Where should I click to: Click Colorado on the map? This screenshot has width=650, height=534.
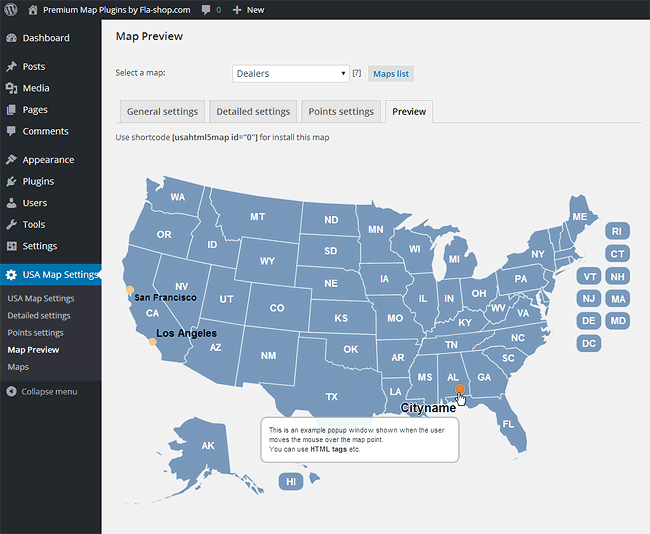(x=277, y=308)
